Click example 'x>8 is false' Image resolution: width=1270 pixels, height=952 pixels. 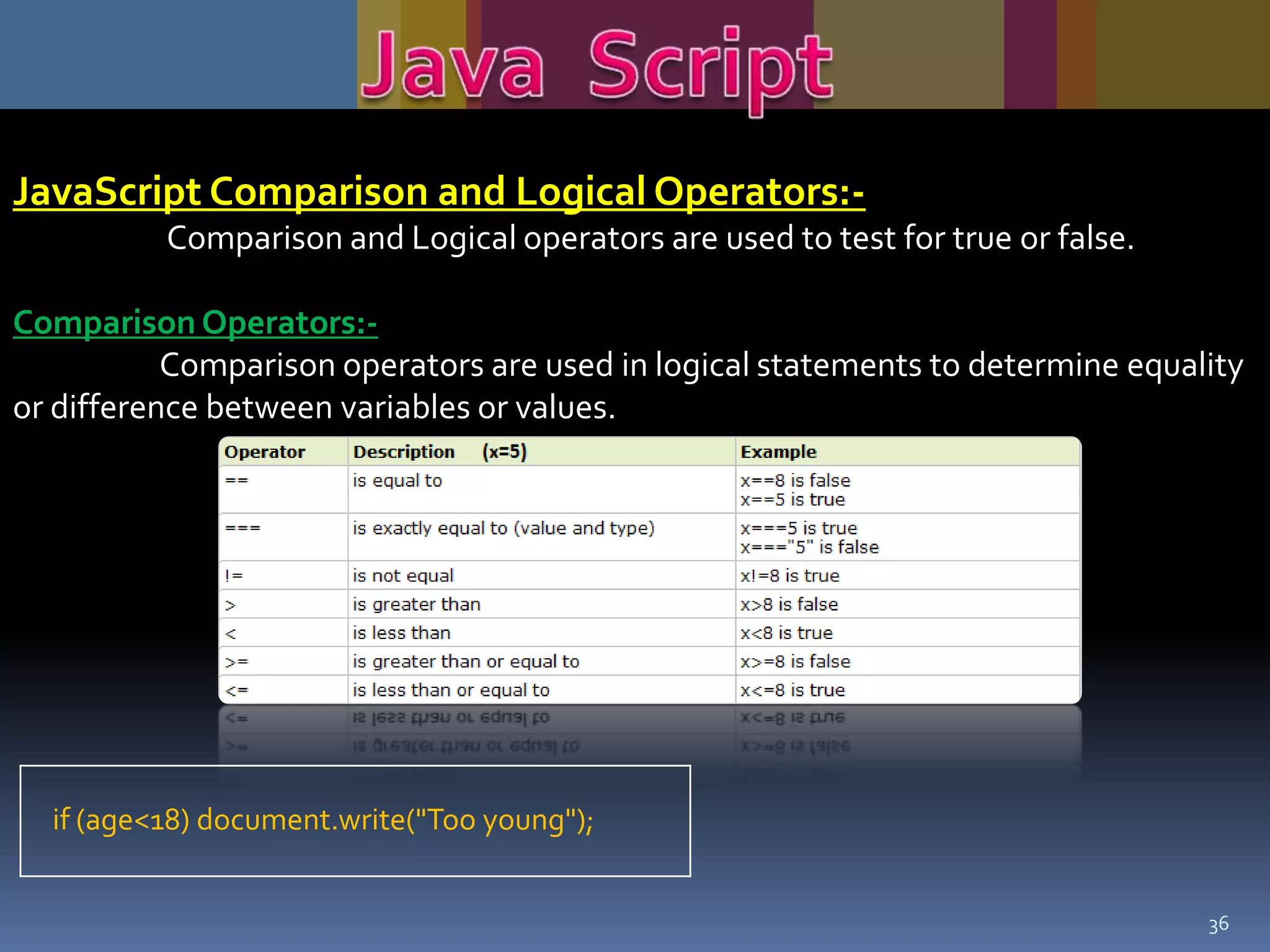point(789,604)
